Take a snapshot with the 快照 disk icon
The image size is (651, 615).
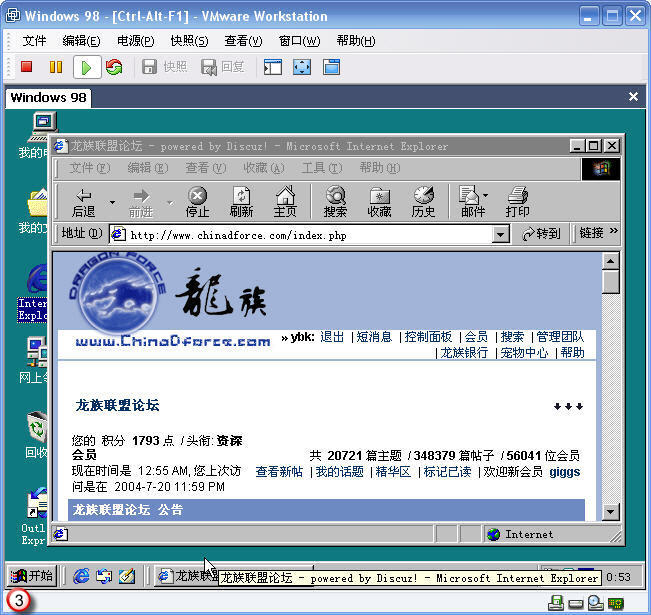click(x=149, y=66)
